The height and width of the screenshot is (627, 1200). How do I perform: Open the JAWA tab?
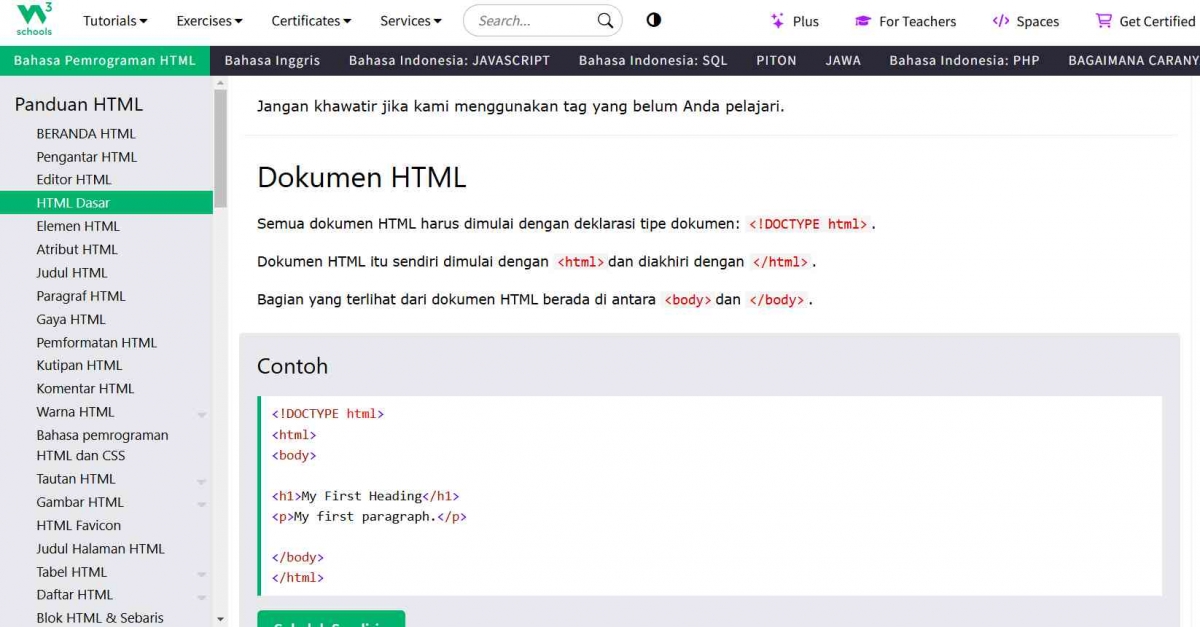click(x=843, y=60)
